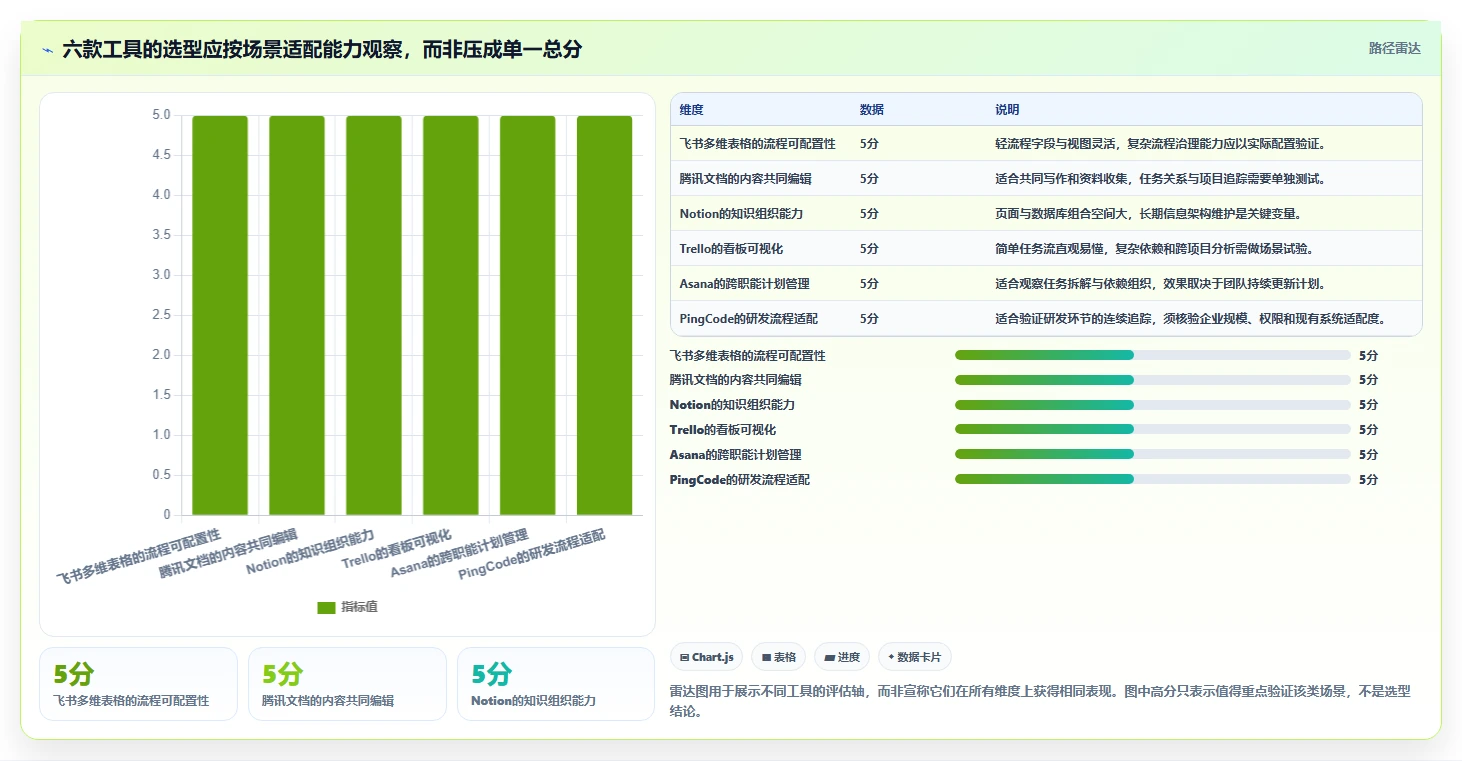
Task: Click the PingCode的研发流程适配 bar in the chart
Action: (604, 315)
